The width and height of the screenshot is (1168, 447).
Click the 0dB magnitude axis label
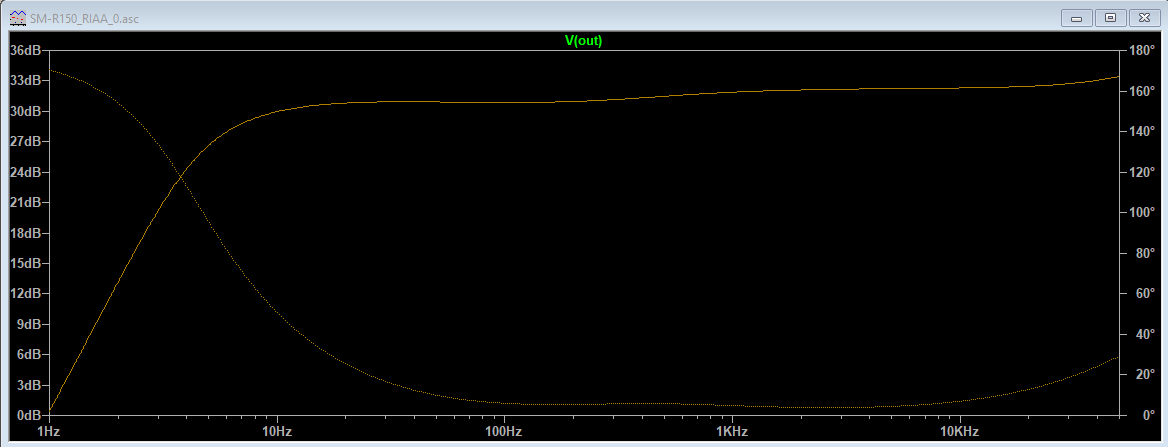(28, 415)
